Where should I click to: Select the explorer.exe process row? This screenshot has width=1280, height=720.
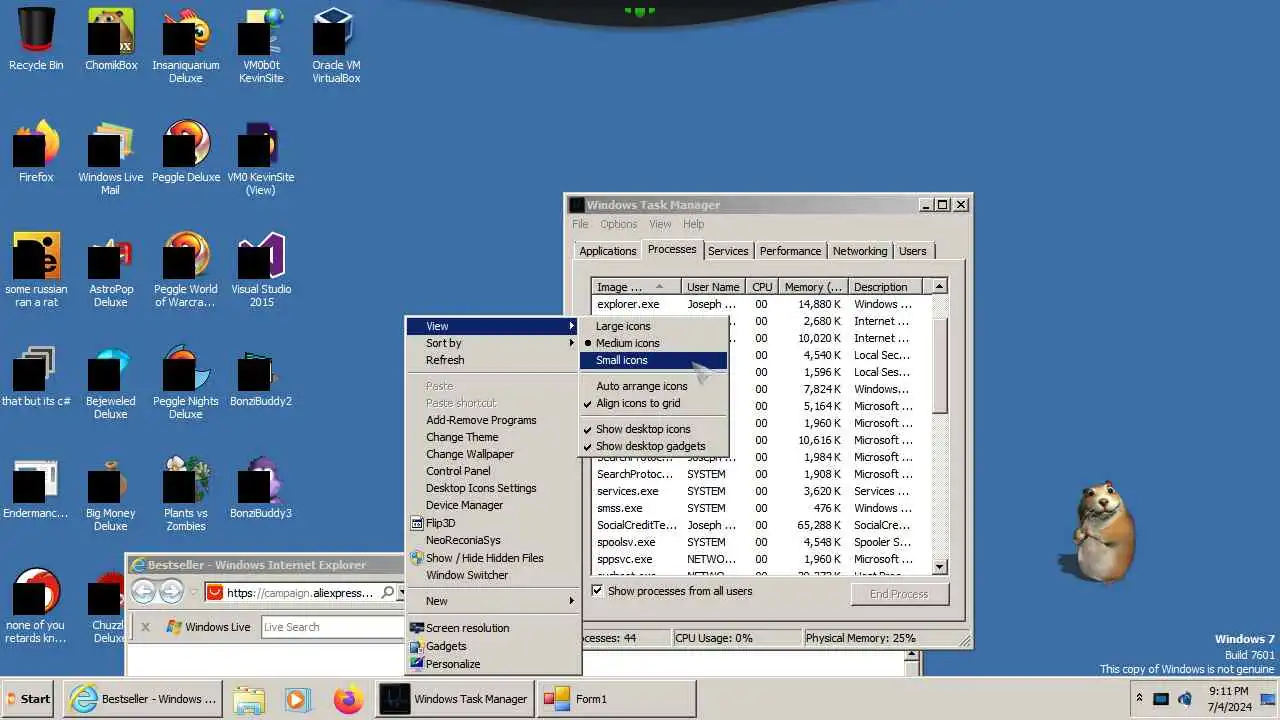tap(760, 304)
